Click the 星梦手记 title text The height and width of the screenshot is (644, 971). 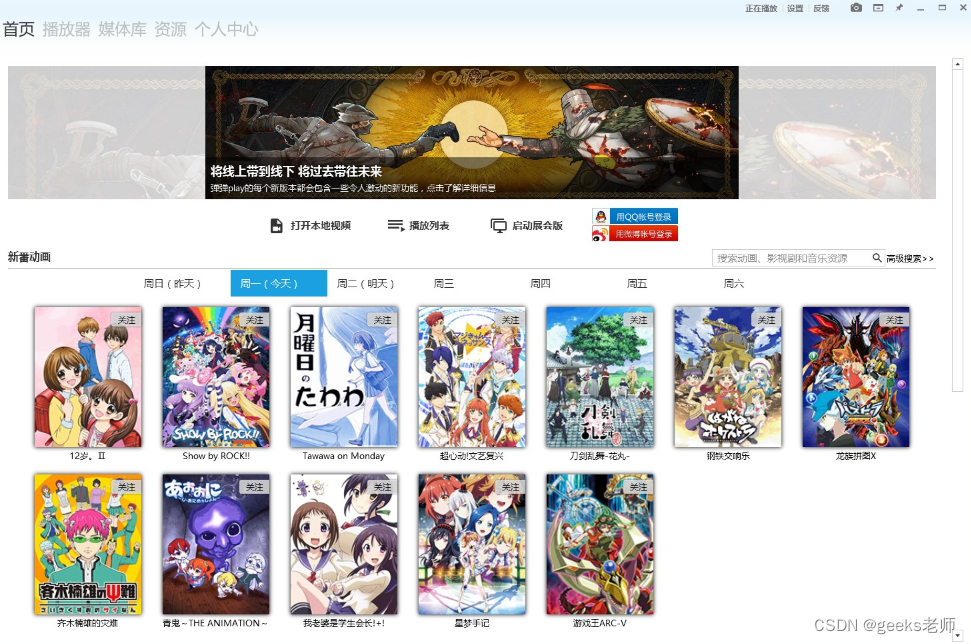pos(472,624)
